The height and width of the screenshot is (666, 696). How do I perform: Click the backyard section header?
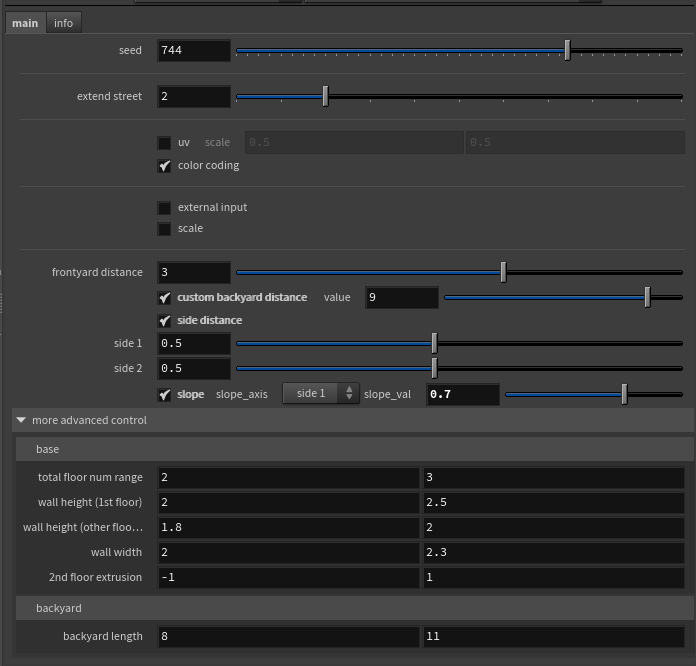coord(354,608)
